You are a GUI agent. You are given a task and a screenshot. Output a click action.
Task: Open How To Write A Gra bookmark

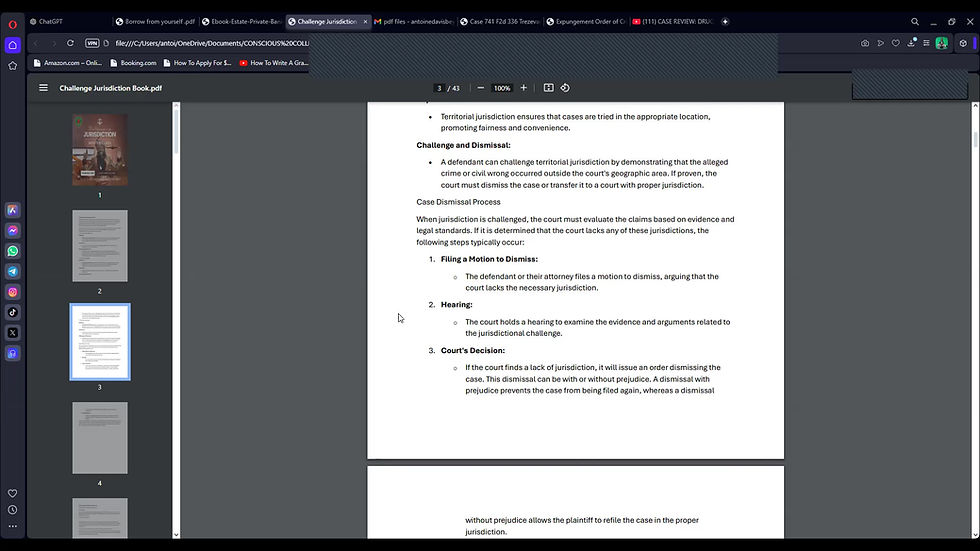[274, 62]
